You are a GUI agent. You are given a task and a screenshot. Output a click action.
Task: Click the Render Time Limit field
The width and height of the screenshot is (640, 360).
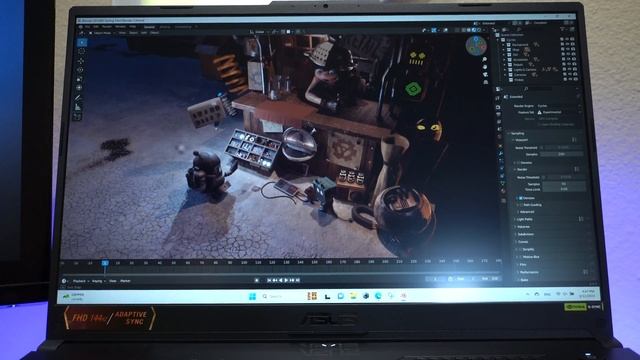(564, 189)
